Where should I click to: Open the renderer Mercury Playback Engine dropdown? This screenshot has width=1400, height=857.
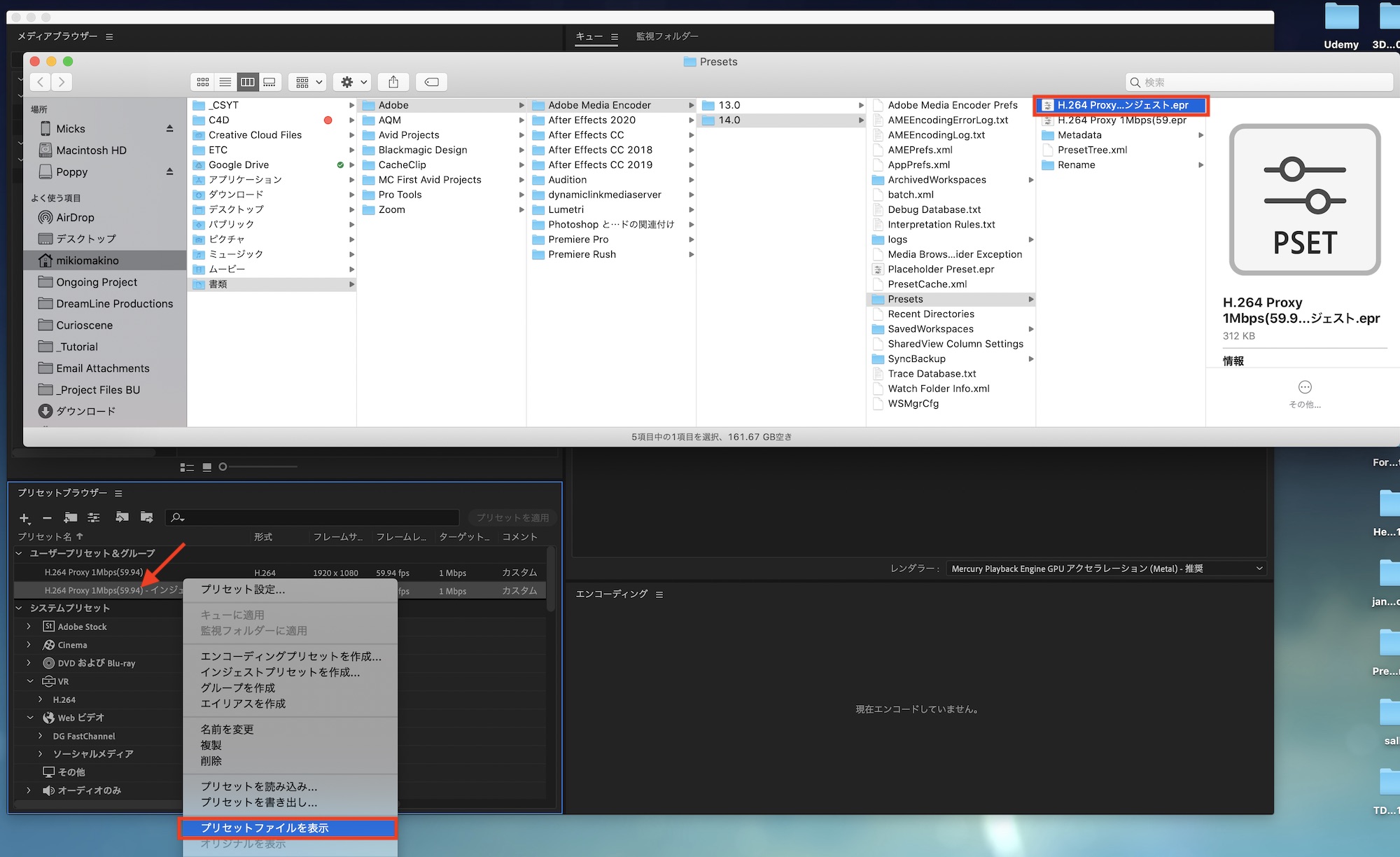pos(1106,569)
